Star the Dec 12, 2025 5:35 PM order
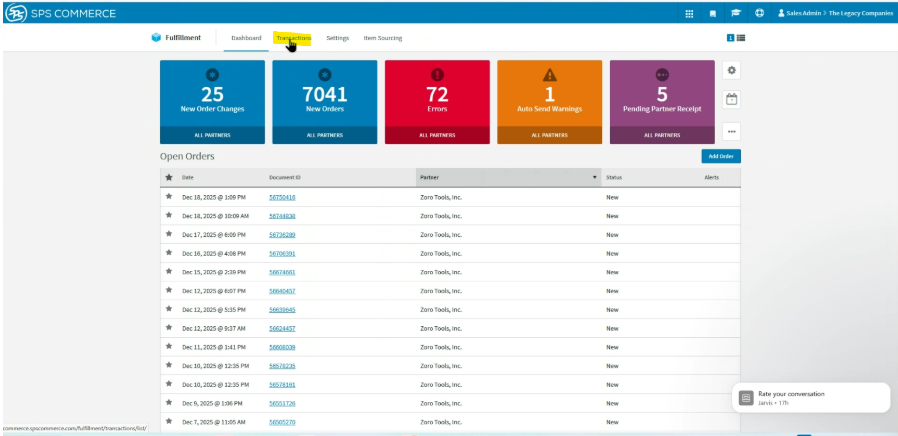 168,309
